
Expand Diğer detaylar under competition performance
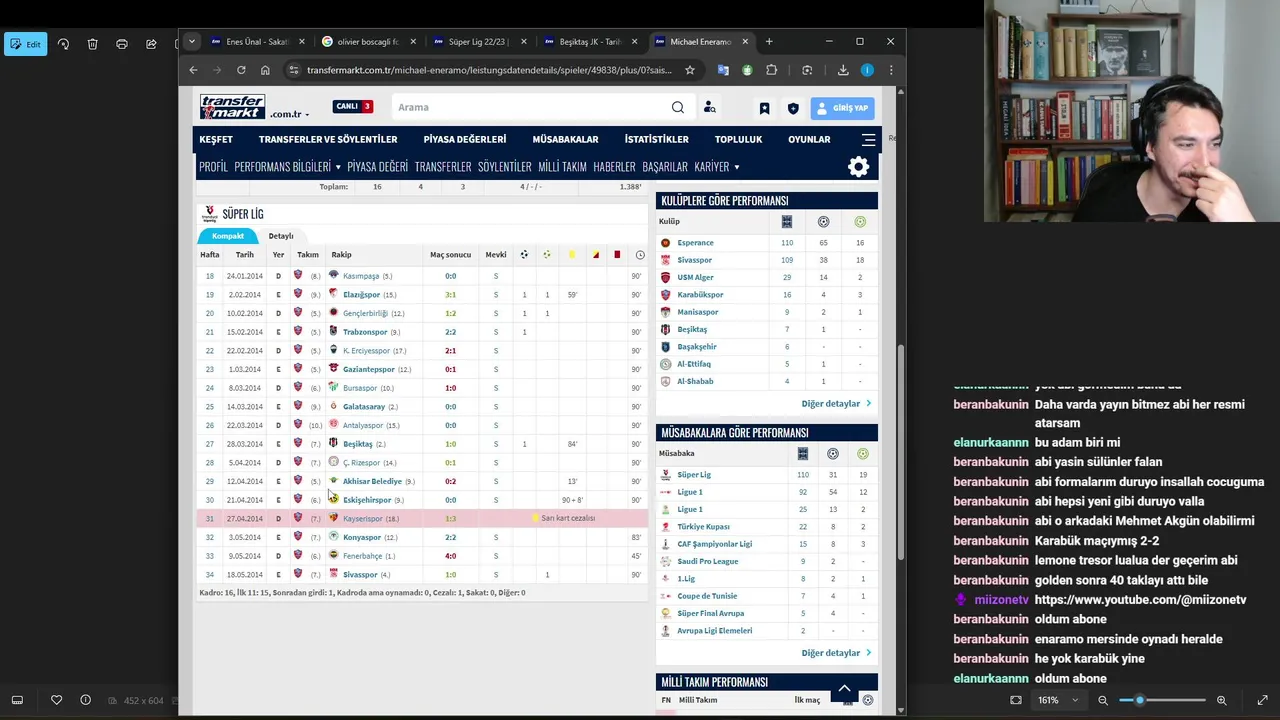(x=836, y=653)
